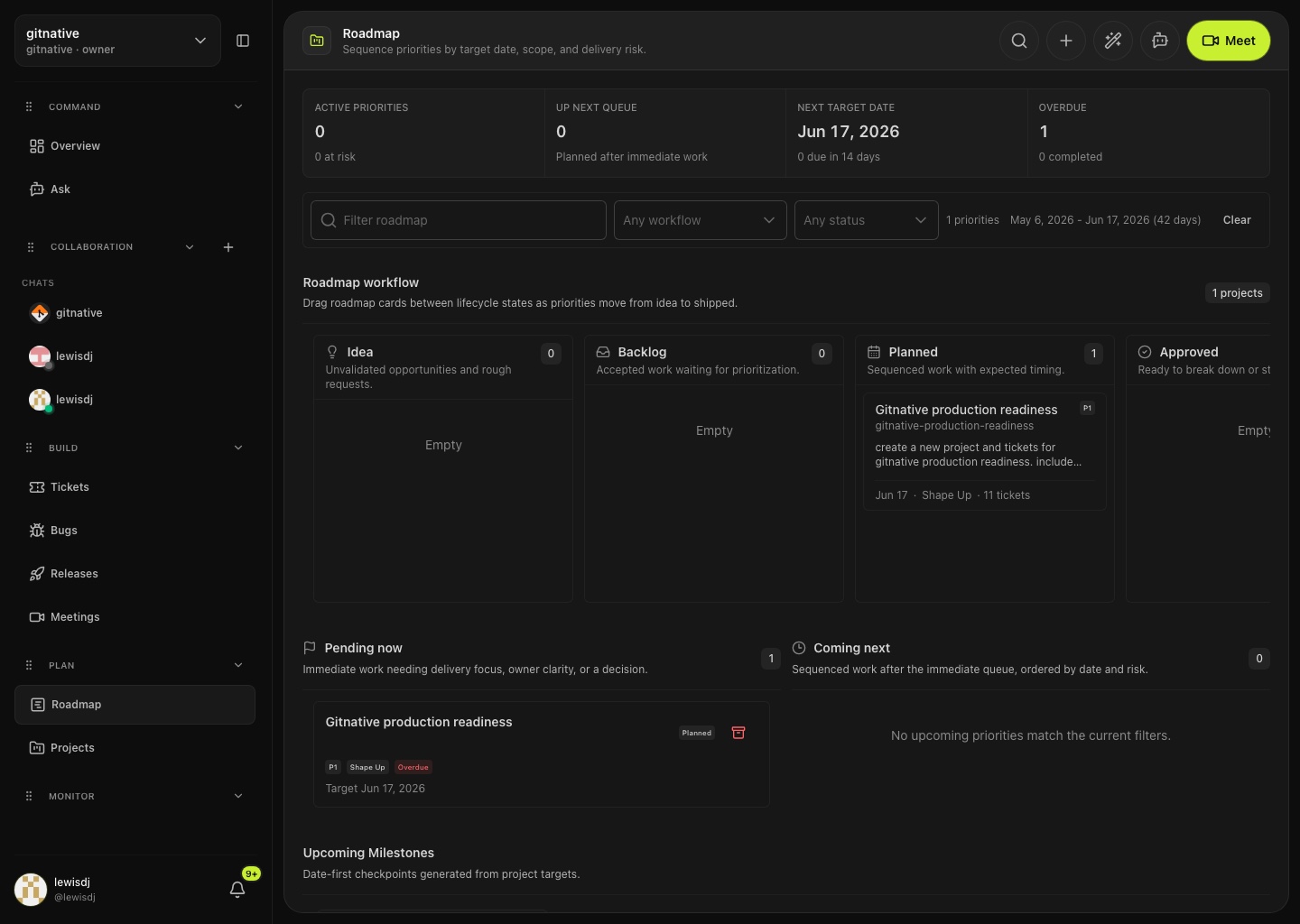Open Meetings in the sidebar

tap(135, 617)
